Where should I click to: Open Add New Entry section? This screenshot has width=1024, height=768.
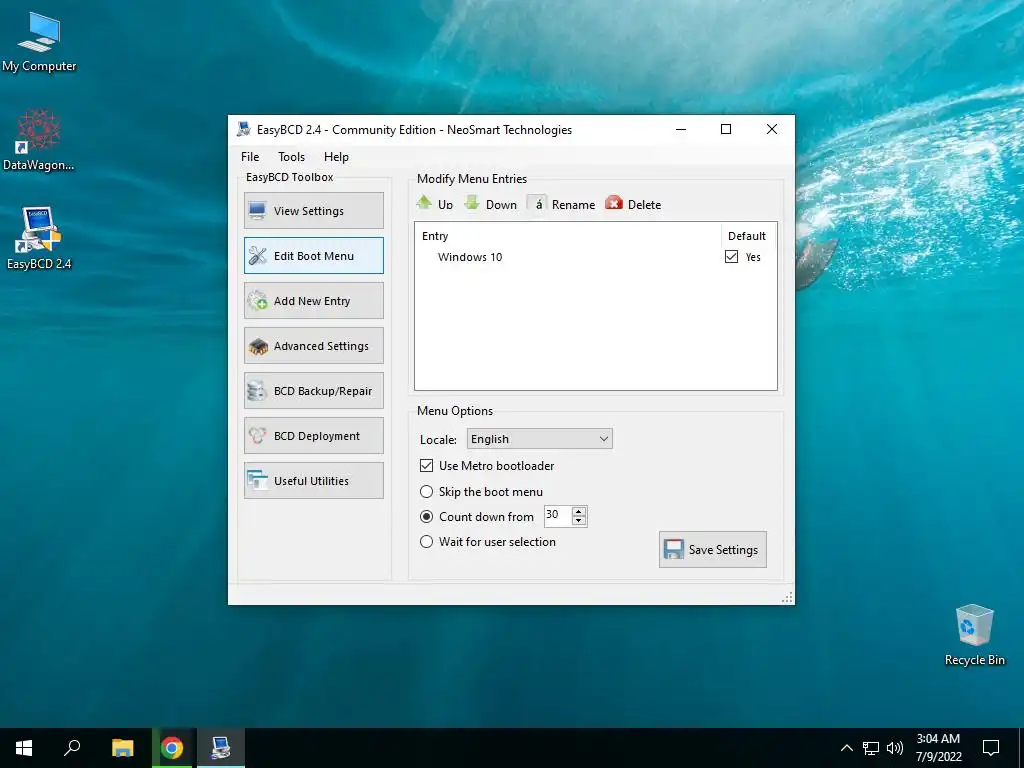pos(313,300)
